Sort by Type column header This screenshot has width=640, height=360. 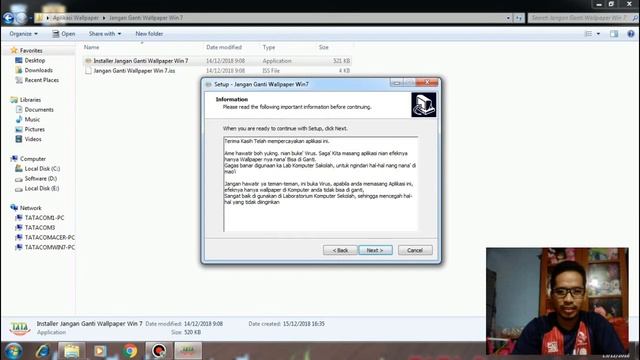269,47
